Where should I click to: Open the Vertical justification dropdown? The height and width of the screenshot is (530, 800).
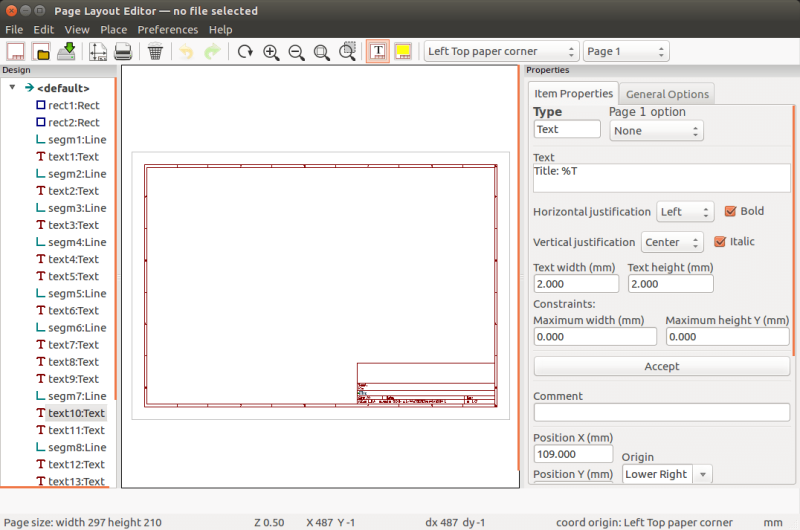[x=672, y=242]
